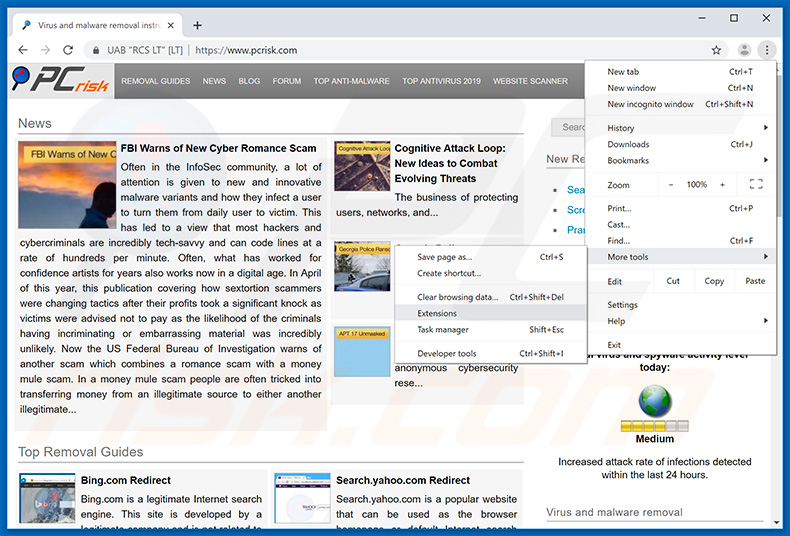This screenshot has height=536, width=790.
Task: Open Settings from the Chrome menu
Action: click(x=680, y=305)
